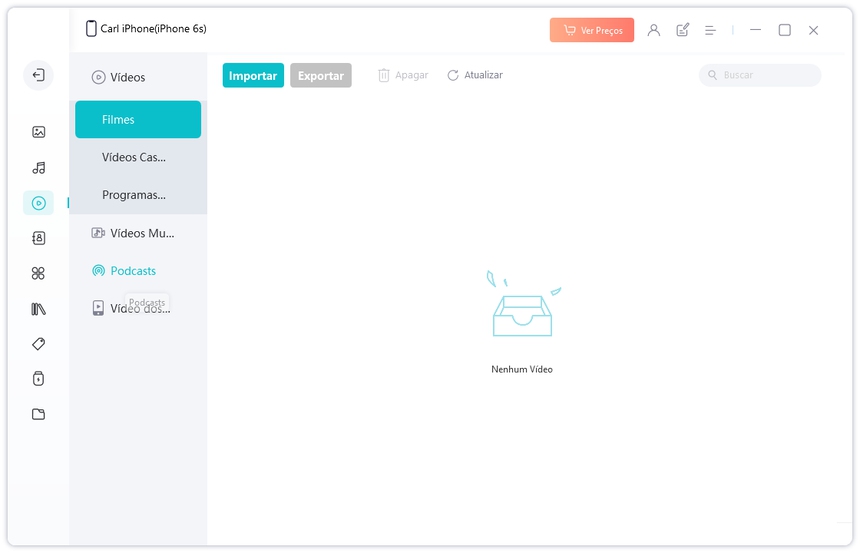Screen dimensions: 860x553
Task: Open the battery device icon in sidebar
Action: (38, 379)
